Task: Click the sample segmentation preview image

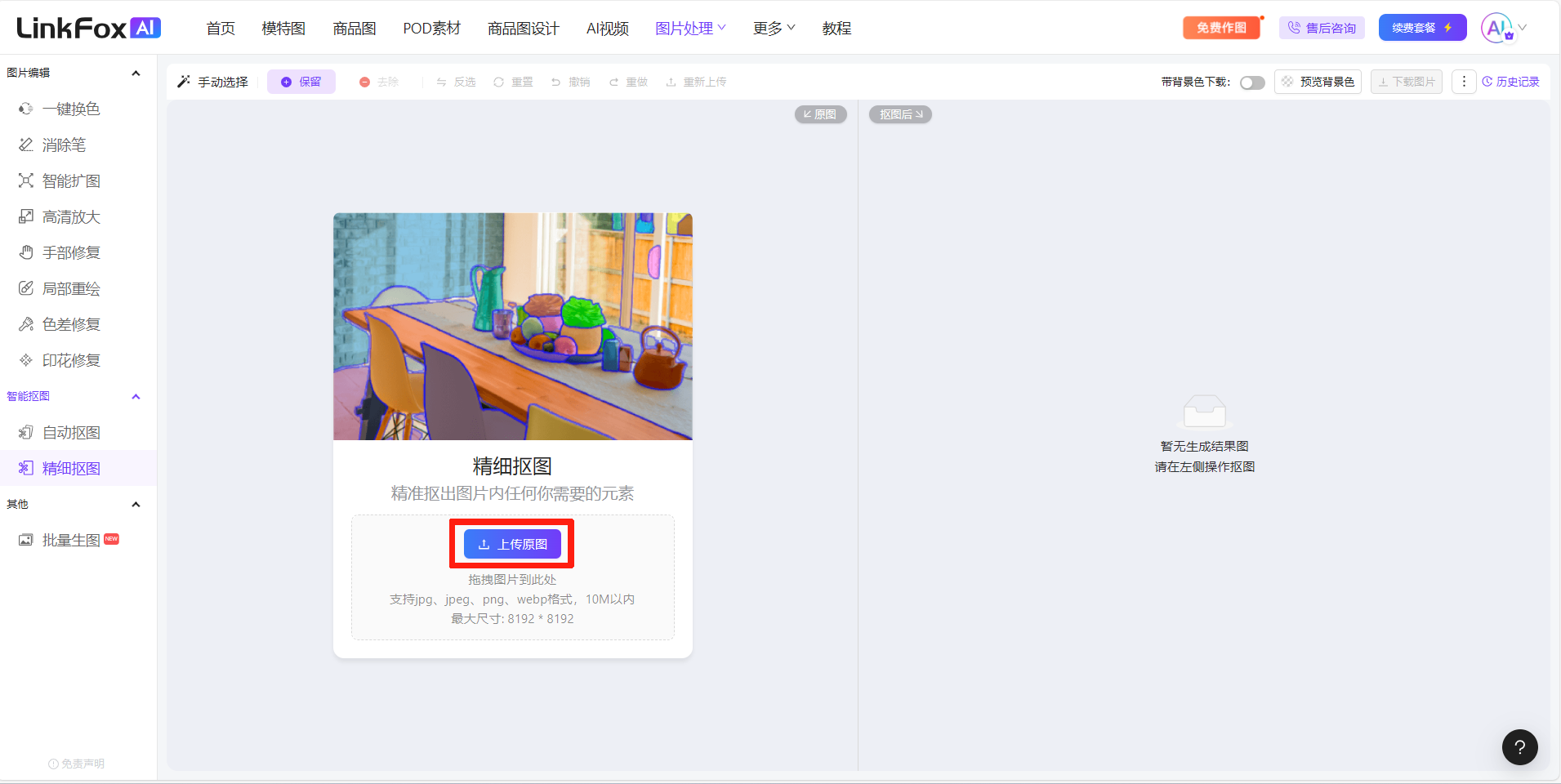Action: [513, 327]
